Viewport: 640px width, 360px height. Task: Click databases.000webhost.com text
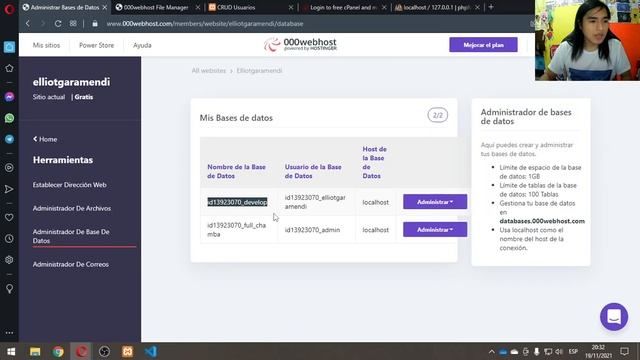tap(542, 221)
